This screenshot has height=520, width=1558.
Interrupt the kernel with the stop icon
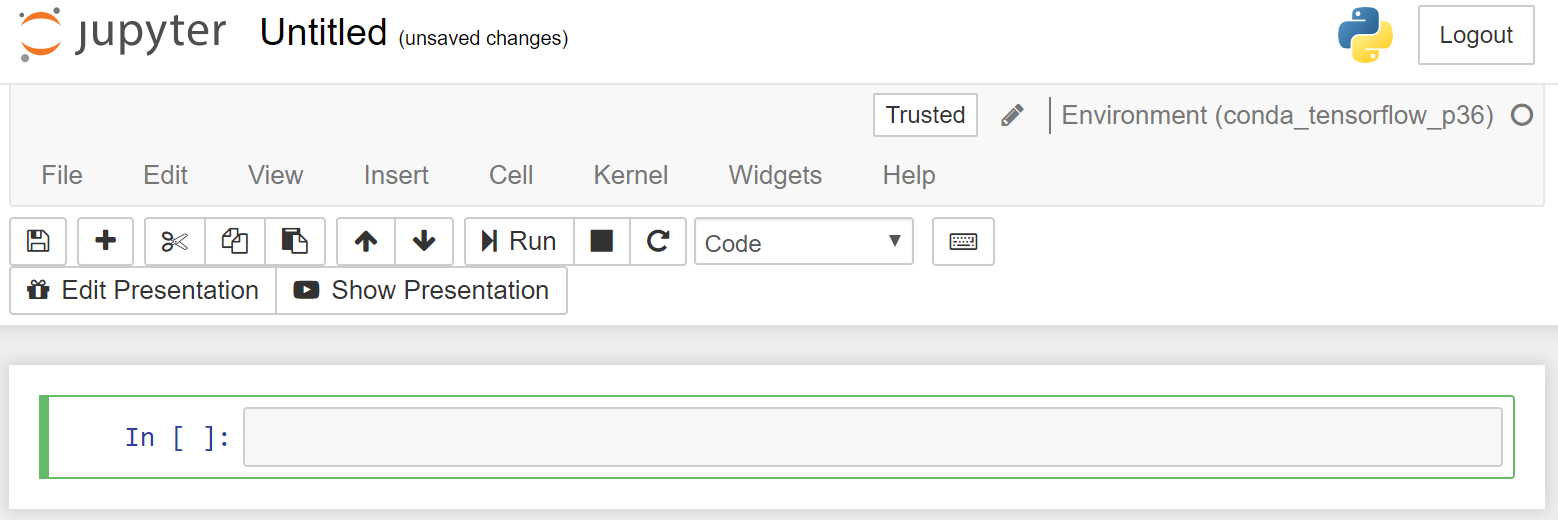[x=602, y=241]
